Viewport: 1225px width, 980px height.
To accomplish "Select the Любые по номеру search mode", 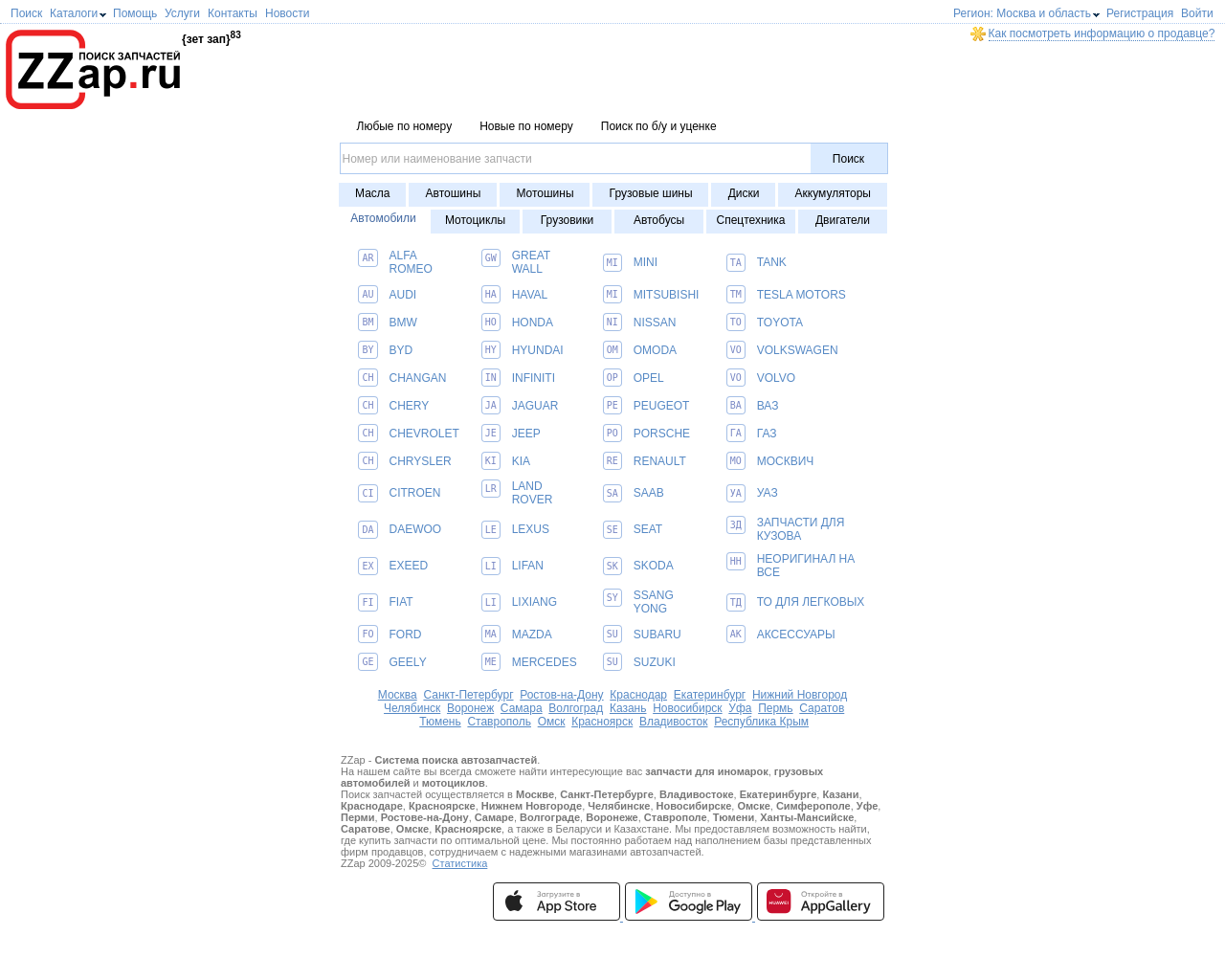I will pos(404,126).
